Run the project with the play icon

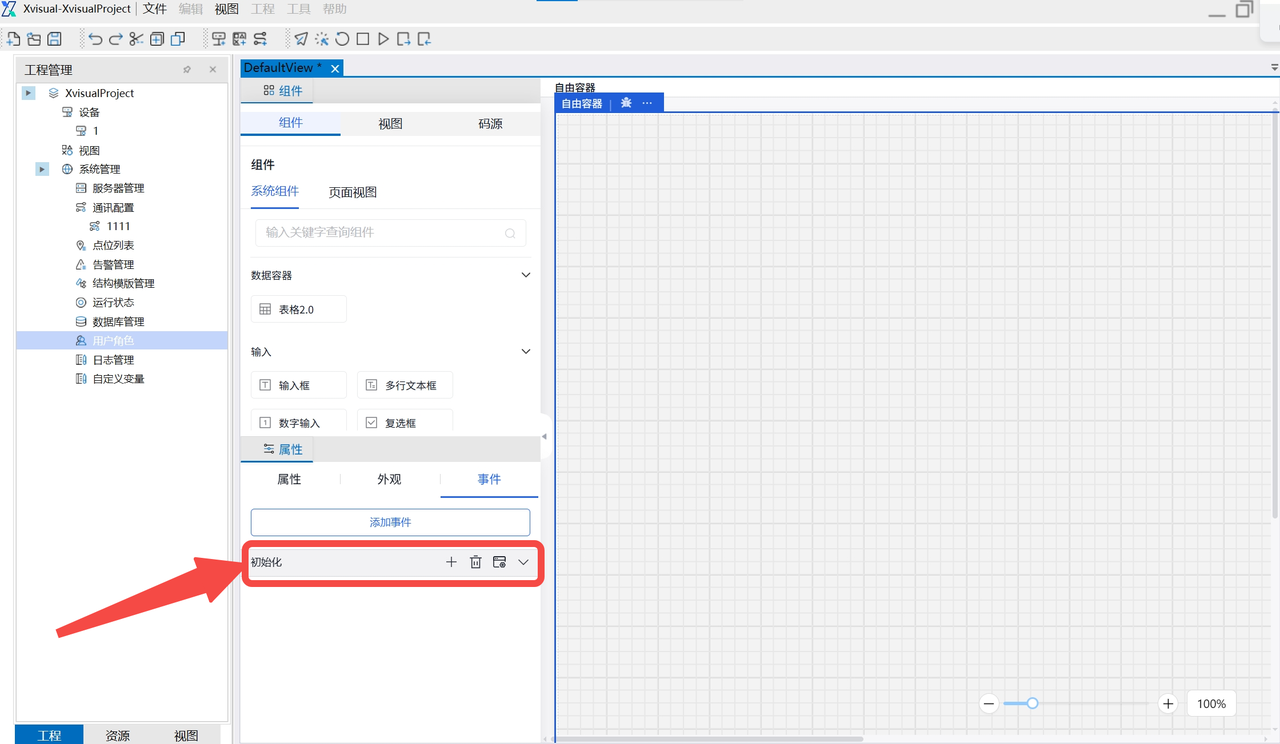click(x=383, y=39)
